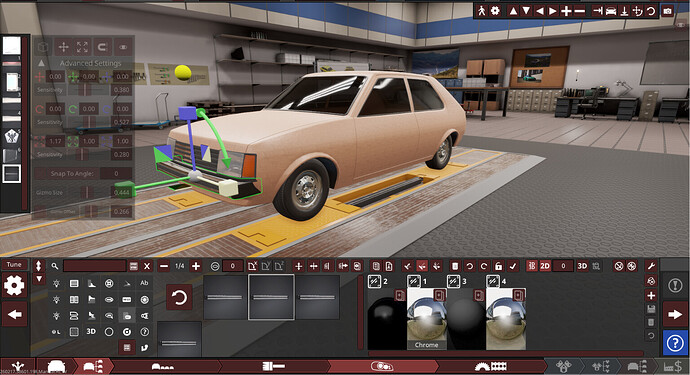Select the highlighted middle grille thumbnail
The height and width of the screenshot is (375, 690).
[x=271, y=297]
